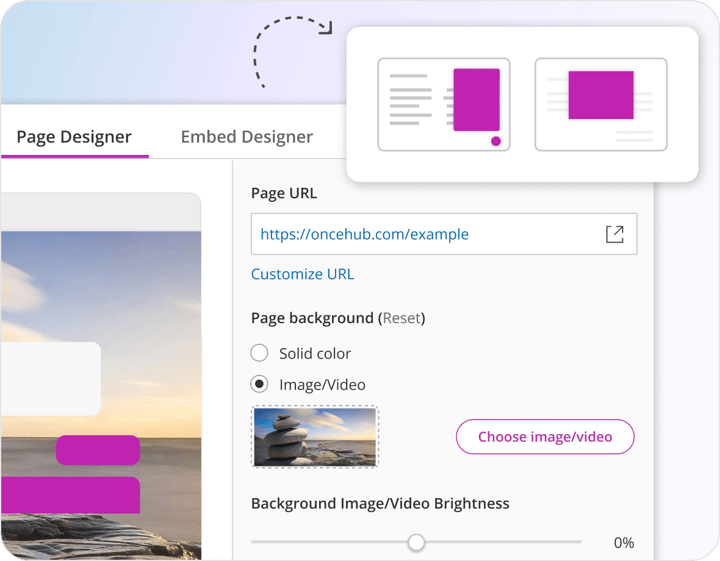Switch to the Page Designer tab

pos(74,137)
